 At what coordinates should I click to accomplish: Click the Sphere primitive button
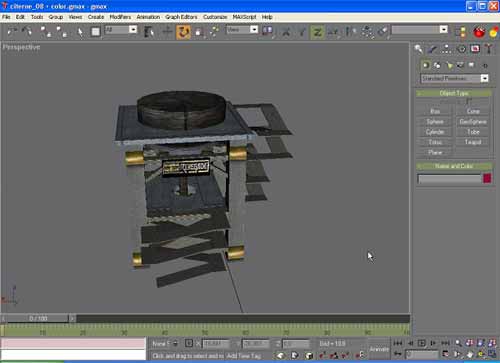(435, 122)
